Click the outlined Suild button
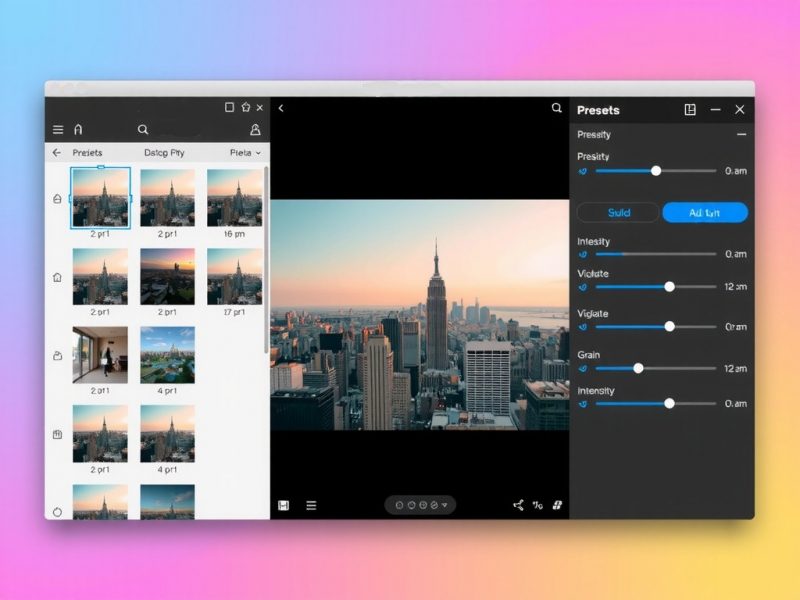 619,212
